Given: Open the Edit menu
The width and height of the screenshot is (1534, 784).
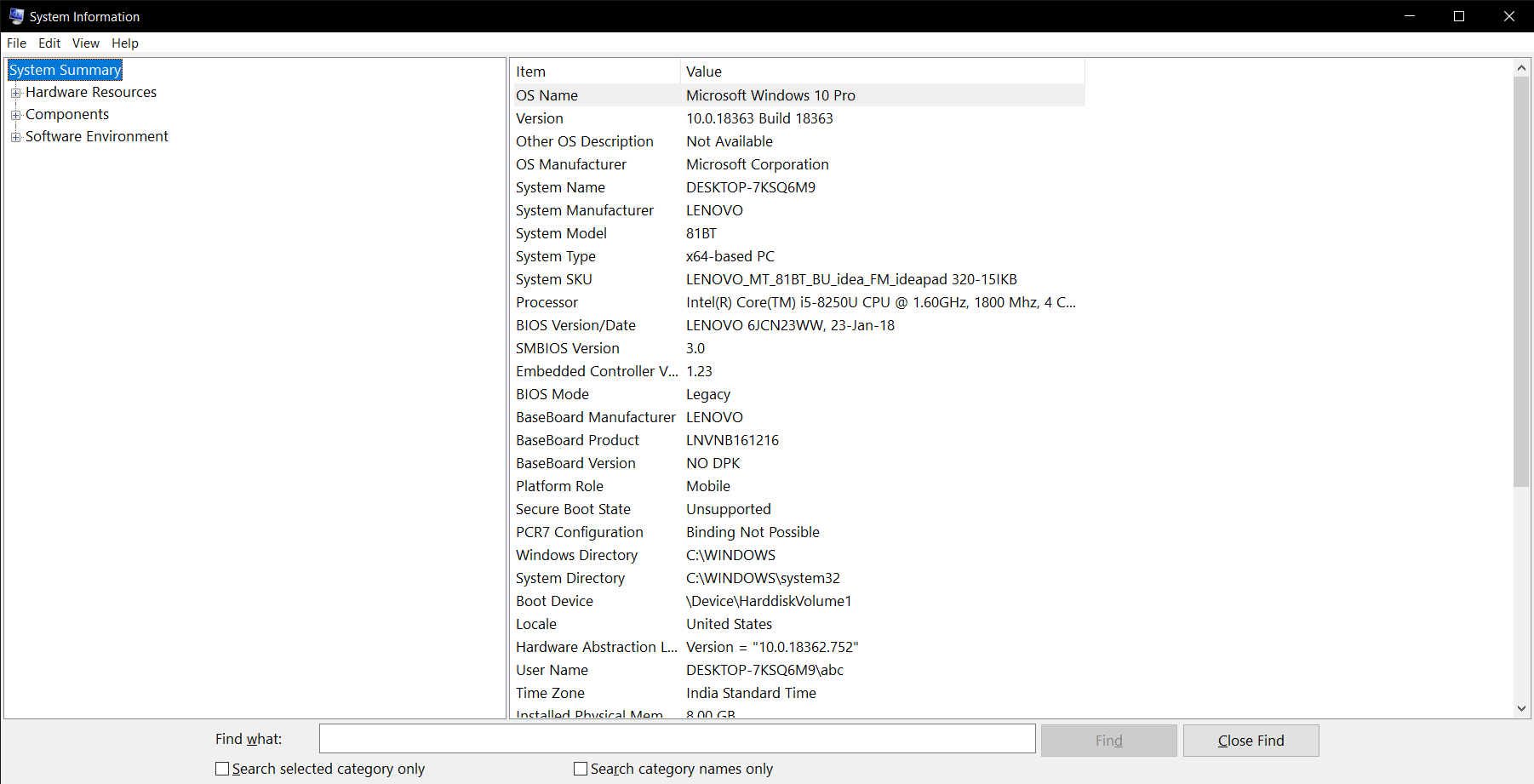Looking at the screenshot, I should (x=49, y=43).
